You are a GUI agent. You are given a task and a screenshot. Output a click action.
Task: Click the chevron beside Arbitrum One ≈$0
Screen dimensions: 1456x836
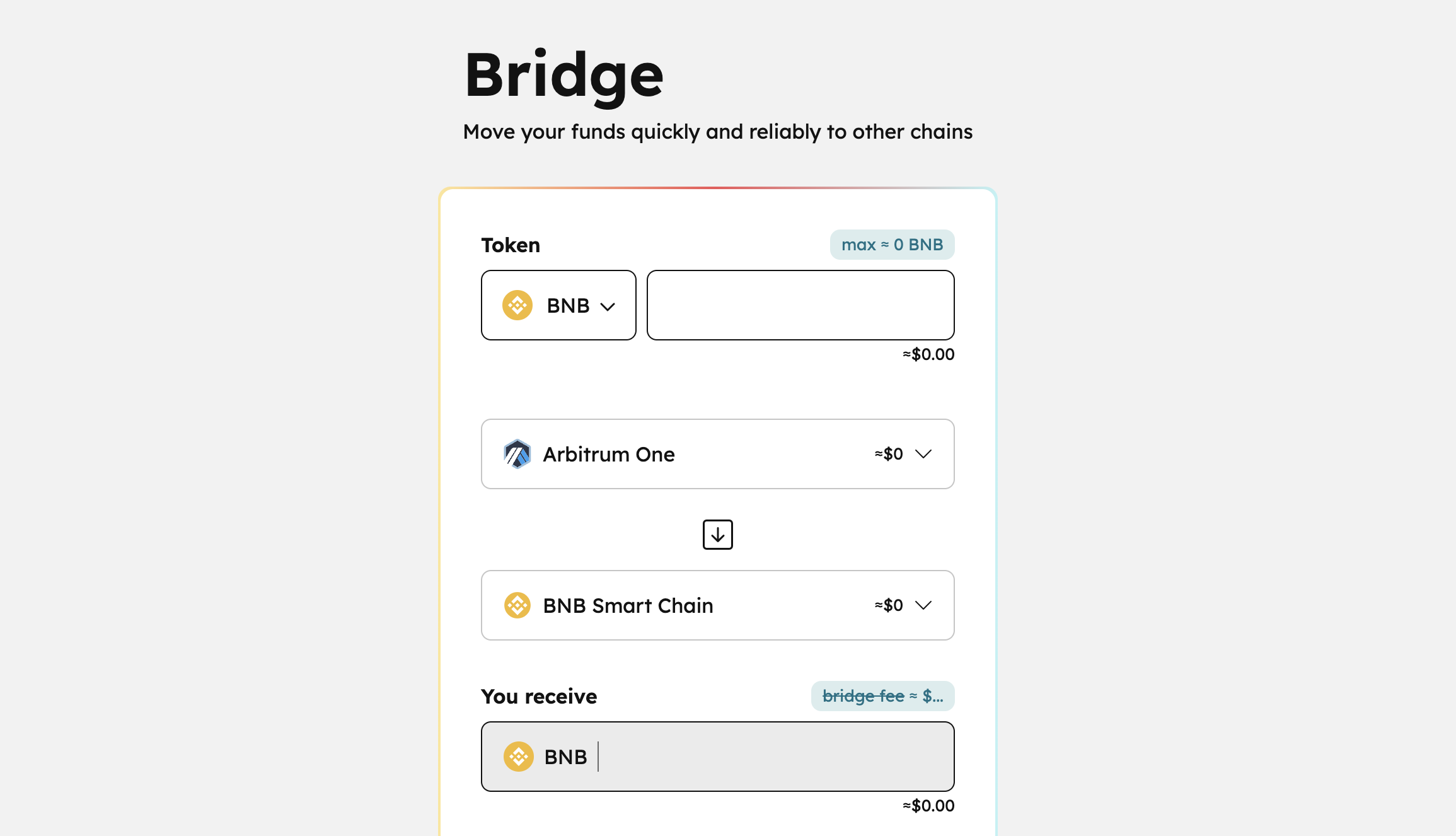[x=923, y=454]
